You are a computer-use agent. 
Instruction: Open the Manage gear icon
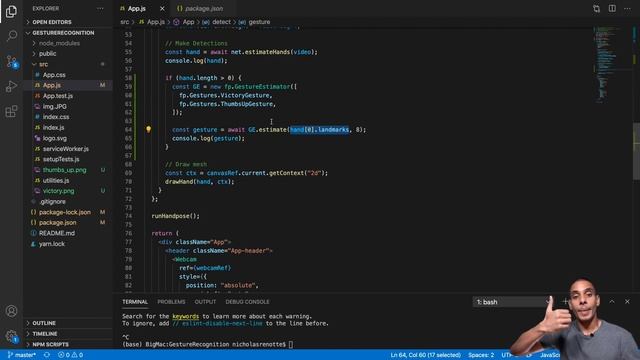[11, 336]
